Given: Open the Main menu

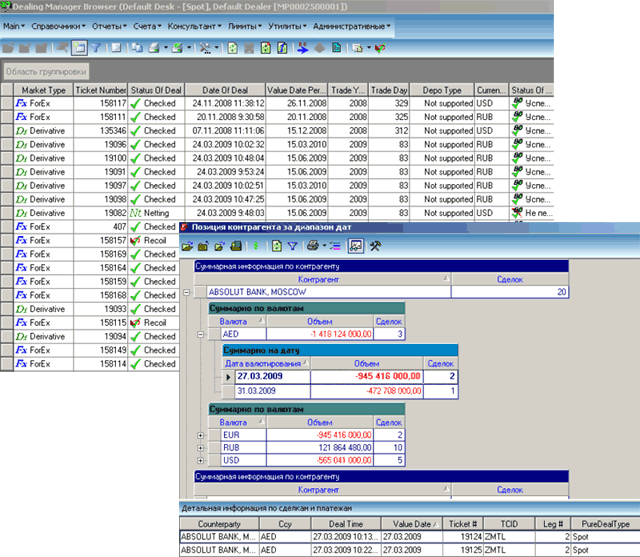Looking at the screenshot, I should (x=14, y=26).
